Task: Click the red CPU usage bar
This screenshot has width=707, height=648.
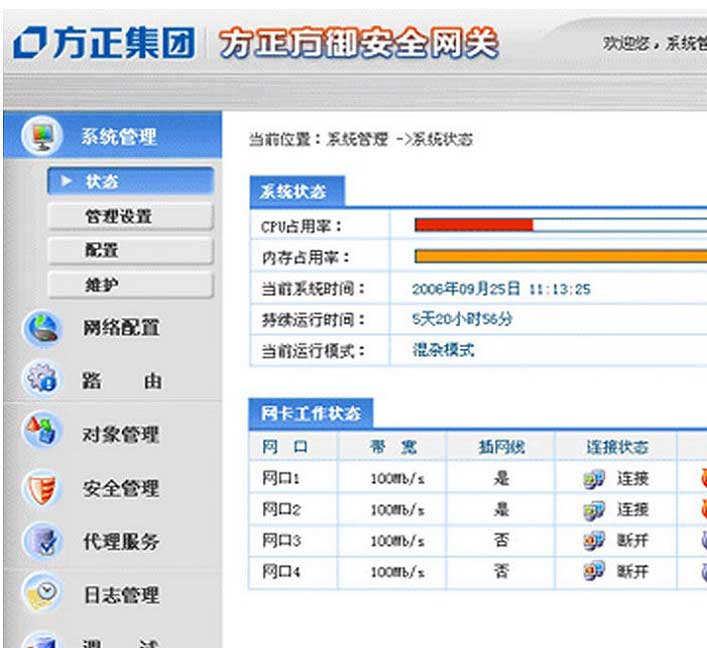Action: click(x=473, y=225)
